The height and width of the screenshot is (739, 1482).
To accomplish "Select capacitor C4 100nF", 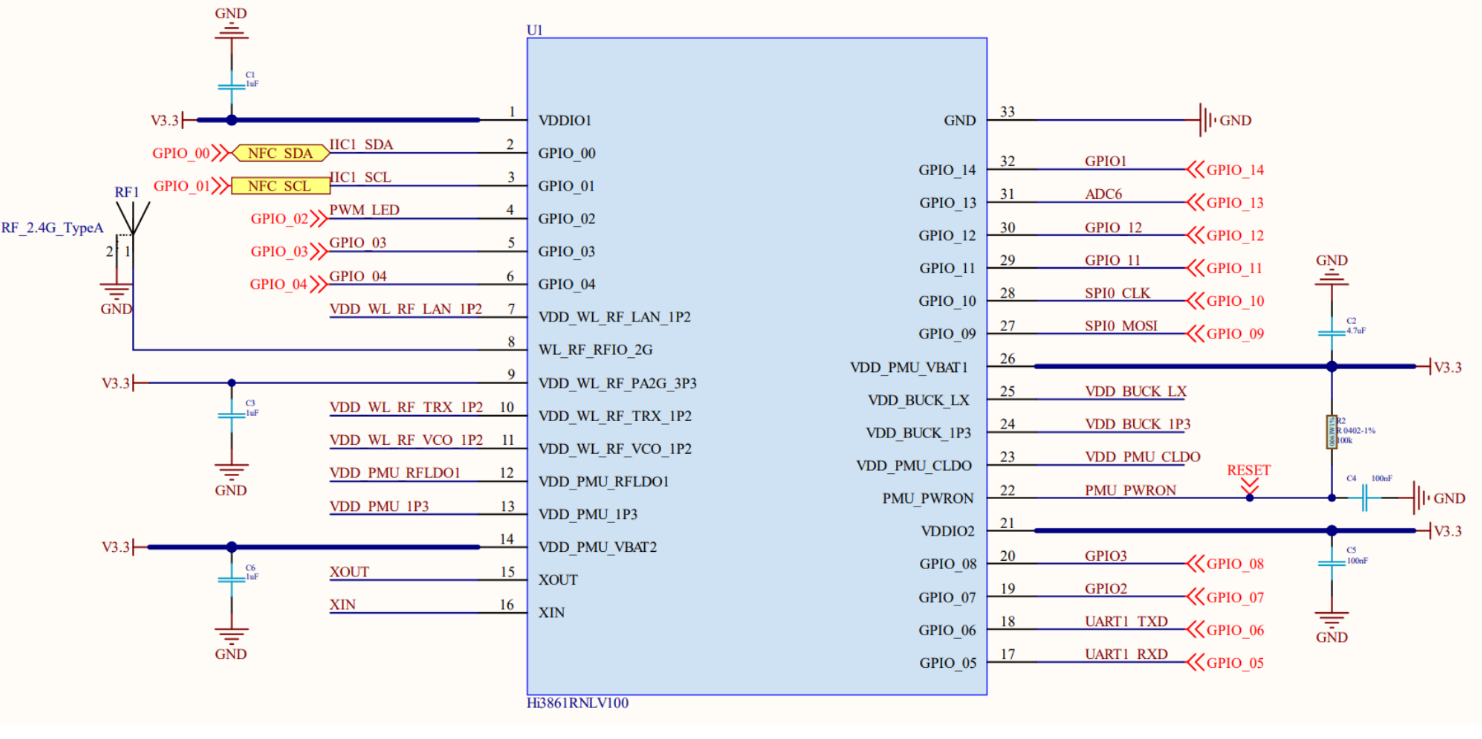I will click(1363, 497).
